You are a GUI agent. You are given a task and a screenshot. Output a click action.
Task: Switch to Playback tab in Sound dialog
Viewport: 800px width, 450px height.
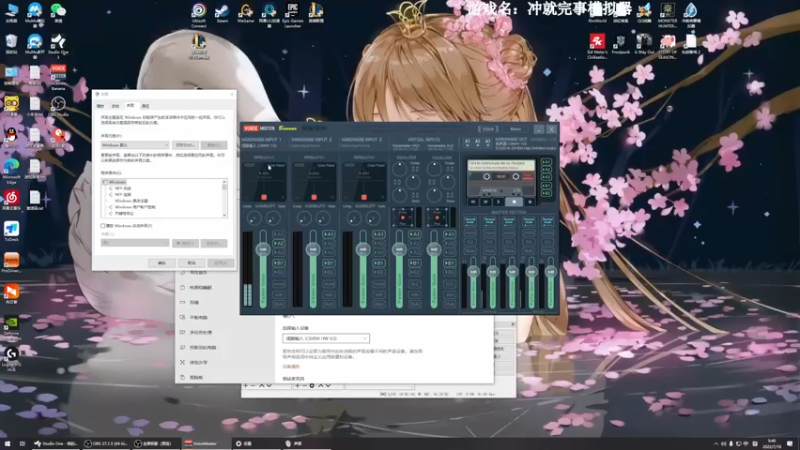click(x=101, y=106)
